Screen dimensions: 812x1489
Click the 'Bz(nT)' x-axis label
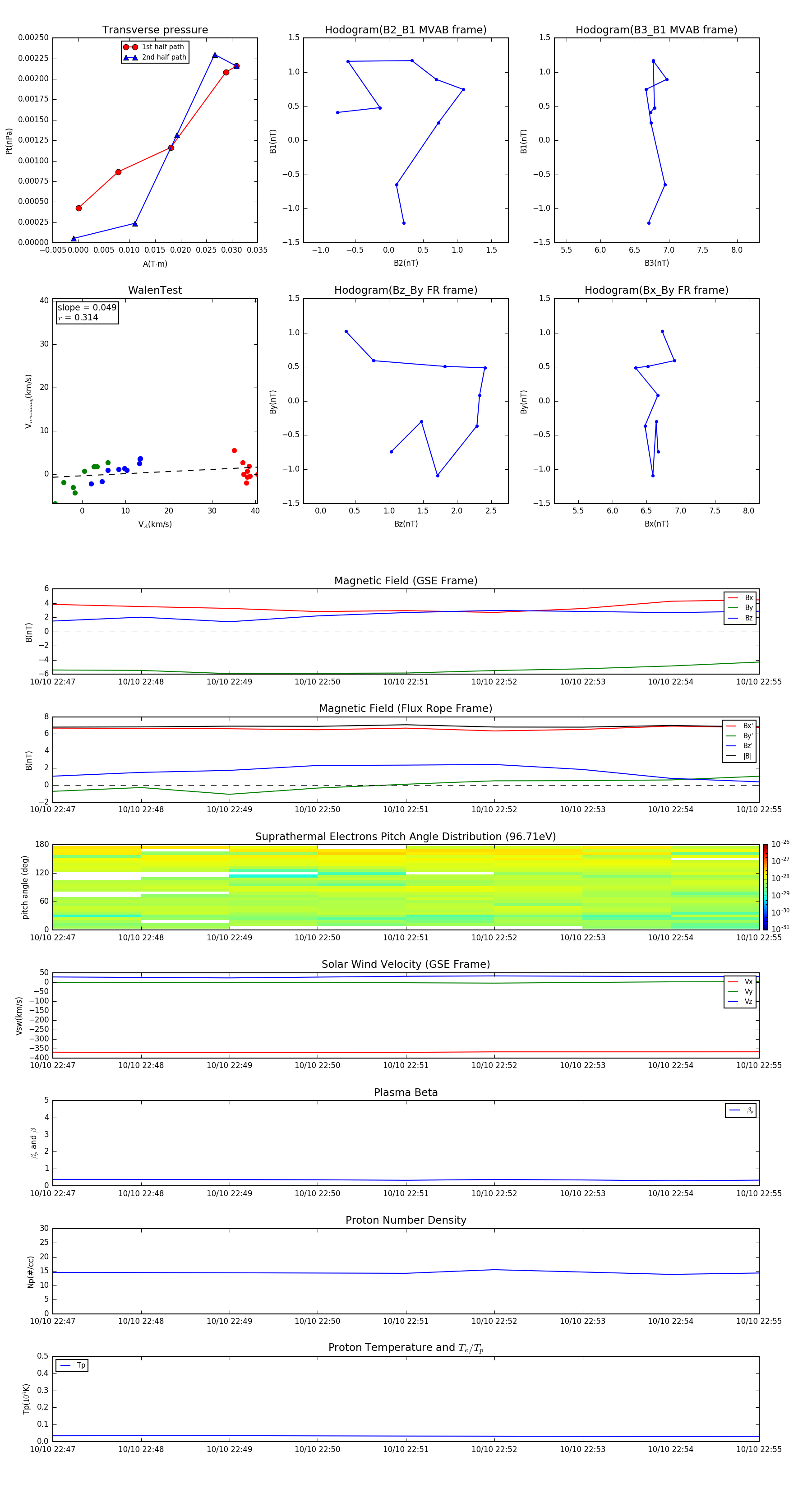tap(406, 524)
